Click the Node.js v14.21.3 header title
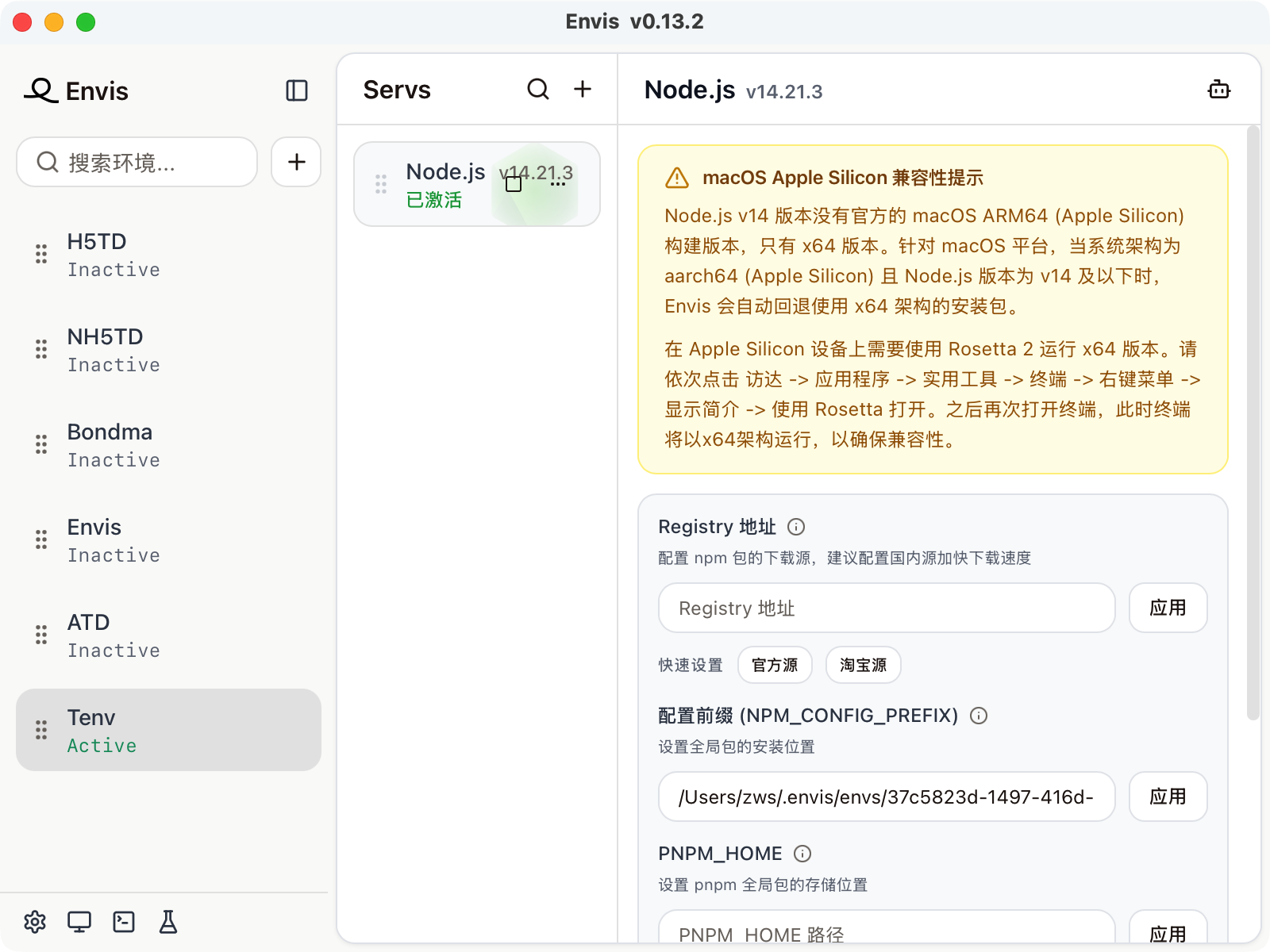 click(x=733, y=90)
